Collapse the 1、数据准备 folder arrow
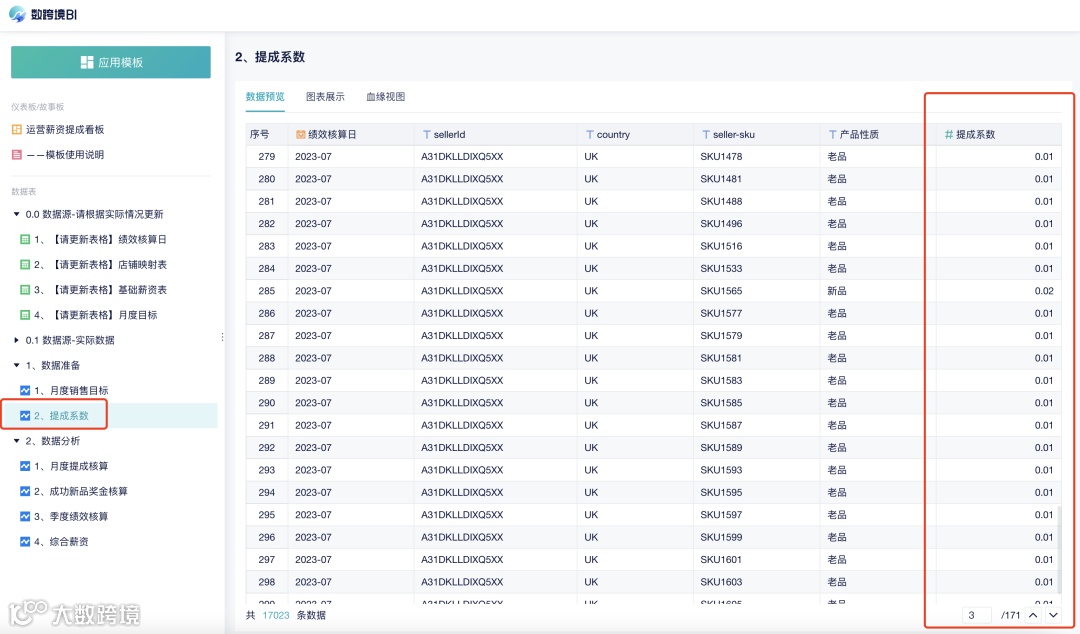1080x634 pixels. coord(17,365)
